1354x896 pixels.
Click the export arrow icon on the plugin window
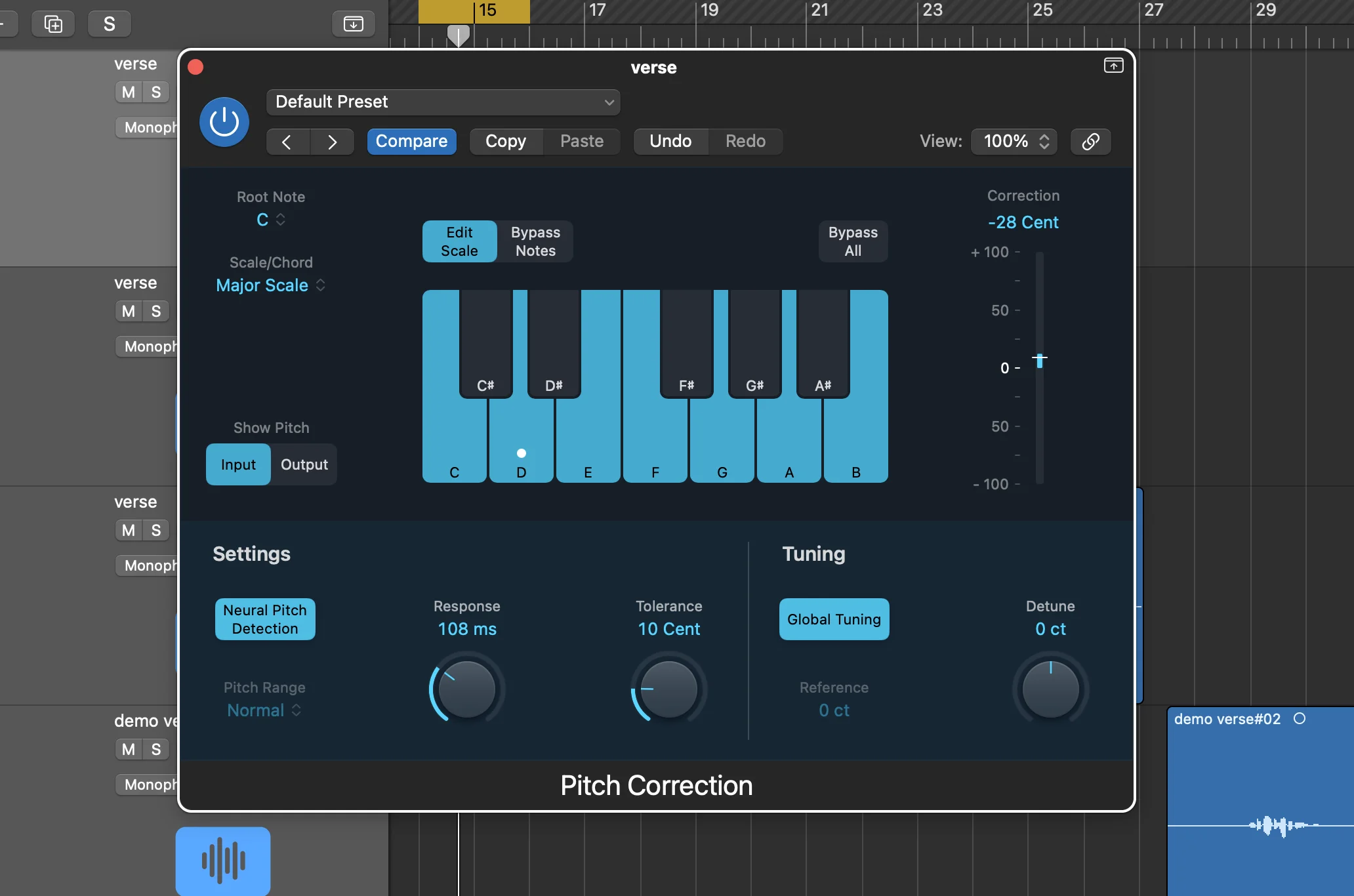point(1113,65)
